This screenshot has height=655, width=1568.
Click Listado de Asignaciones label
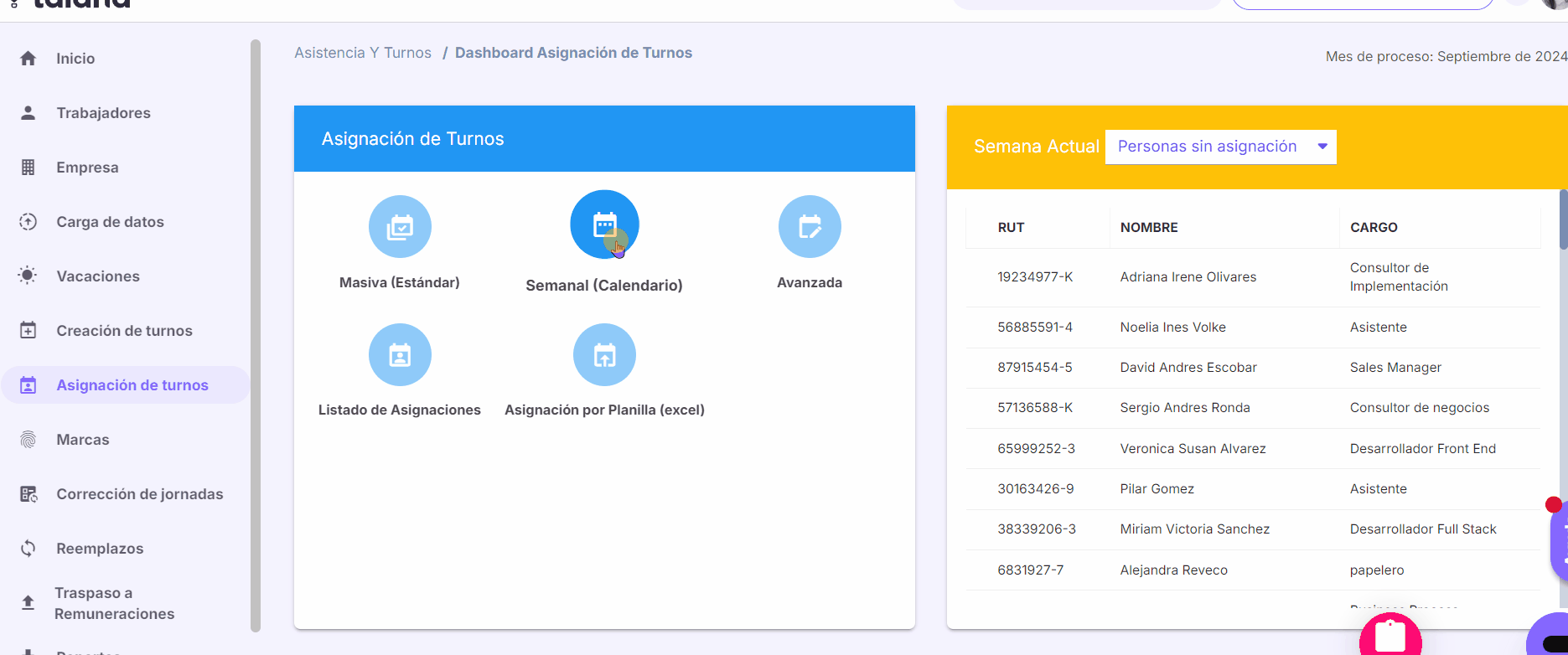[400, 410]
